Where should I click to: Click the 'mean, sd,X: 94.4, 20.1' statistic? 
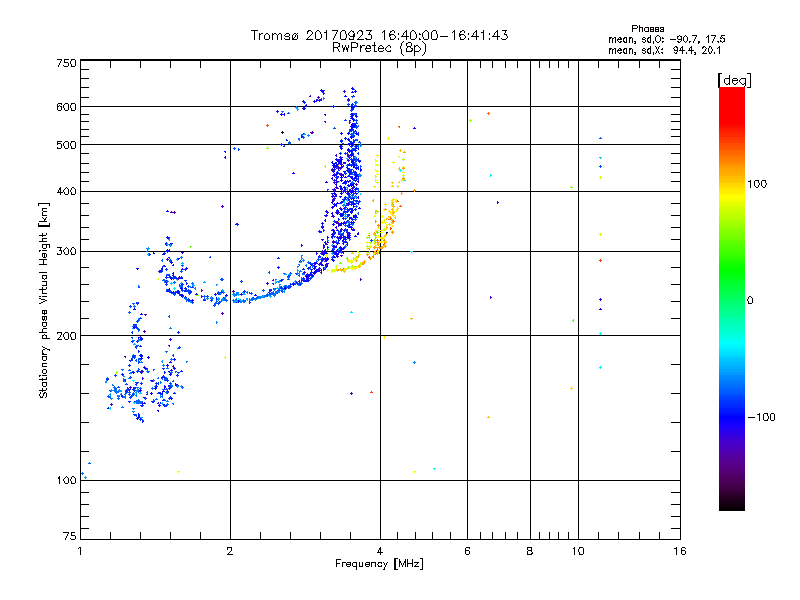coord(664,51)
